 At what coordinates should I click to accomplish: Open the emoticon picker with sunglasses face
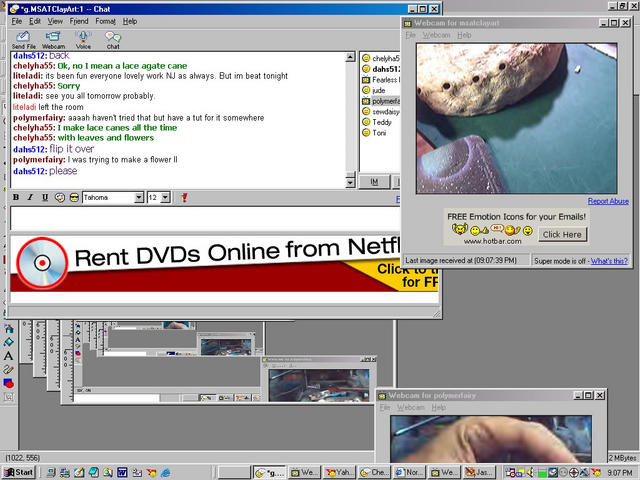[x=74, y=198]
